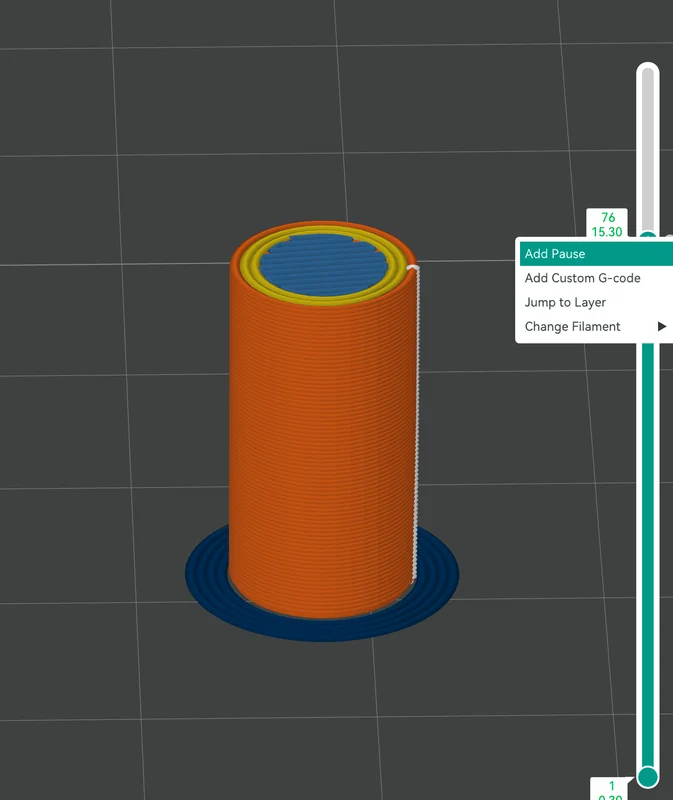Click the white seam line on cylinder

coord(417,418)
